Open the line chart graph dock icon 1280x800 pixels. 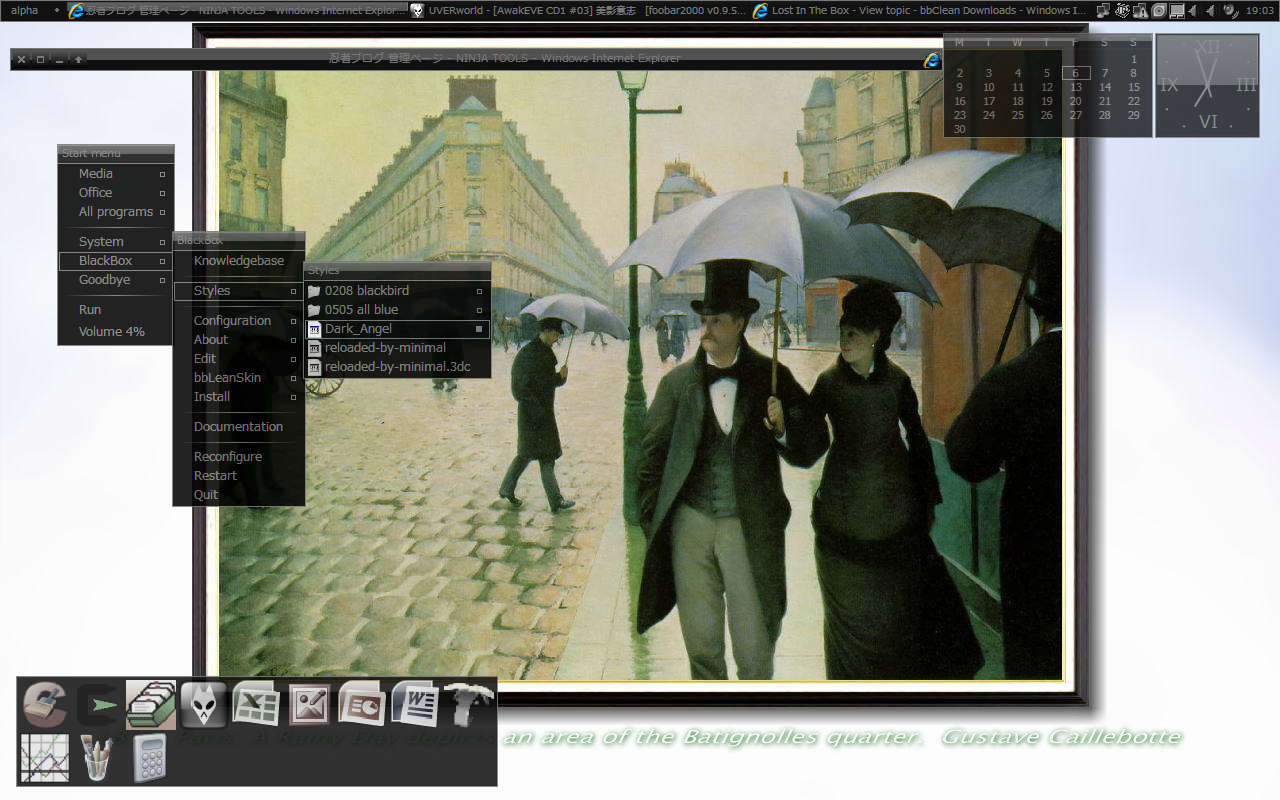45,758
